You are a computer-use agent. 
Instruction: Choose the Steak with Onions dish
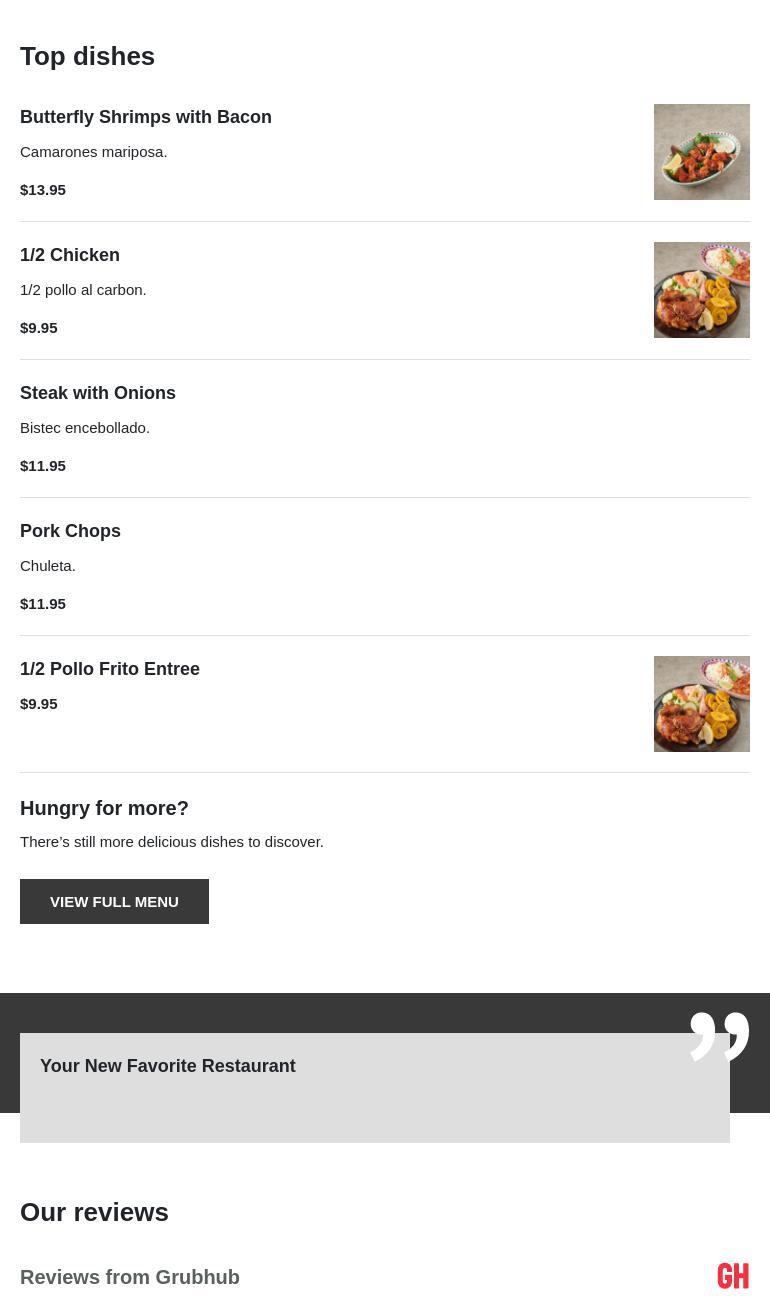pyautogui.click(x=98, y=393)
